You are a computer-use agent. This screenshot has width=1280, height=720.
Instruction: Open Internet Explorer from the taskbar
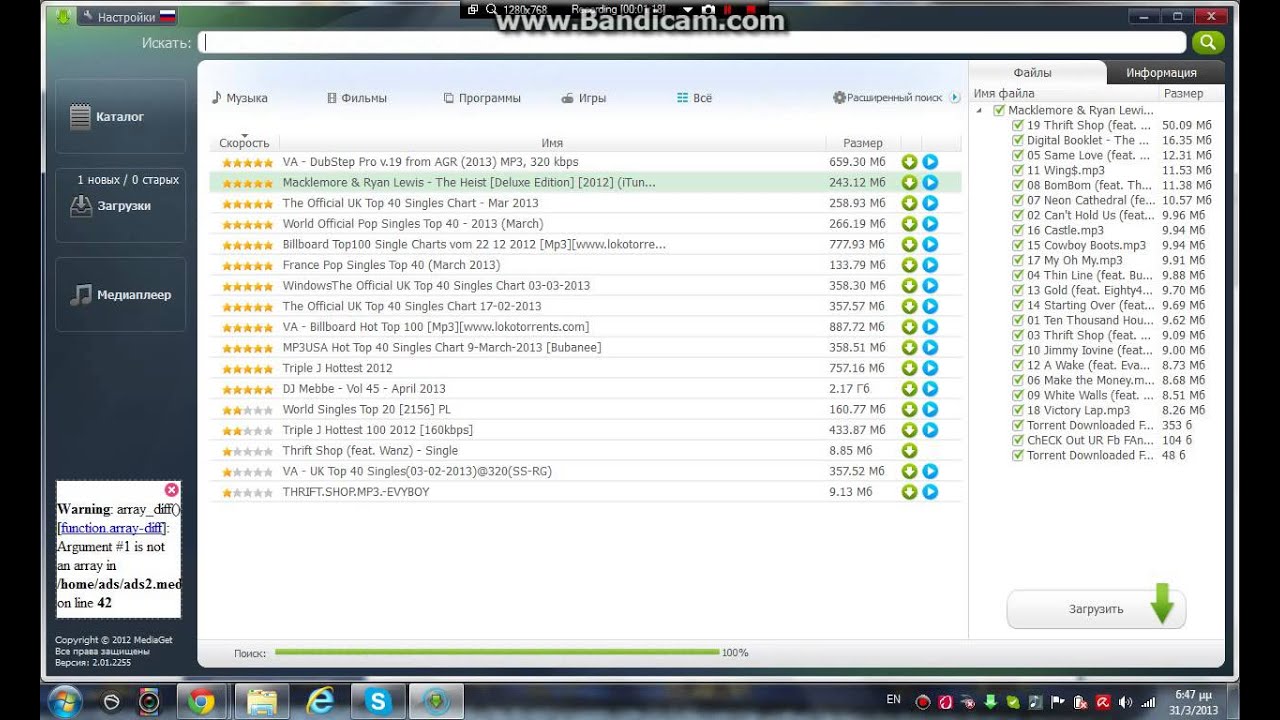(320, 702)
